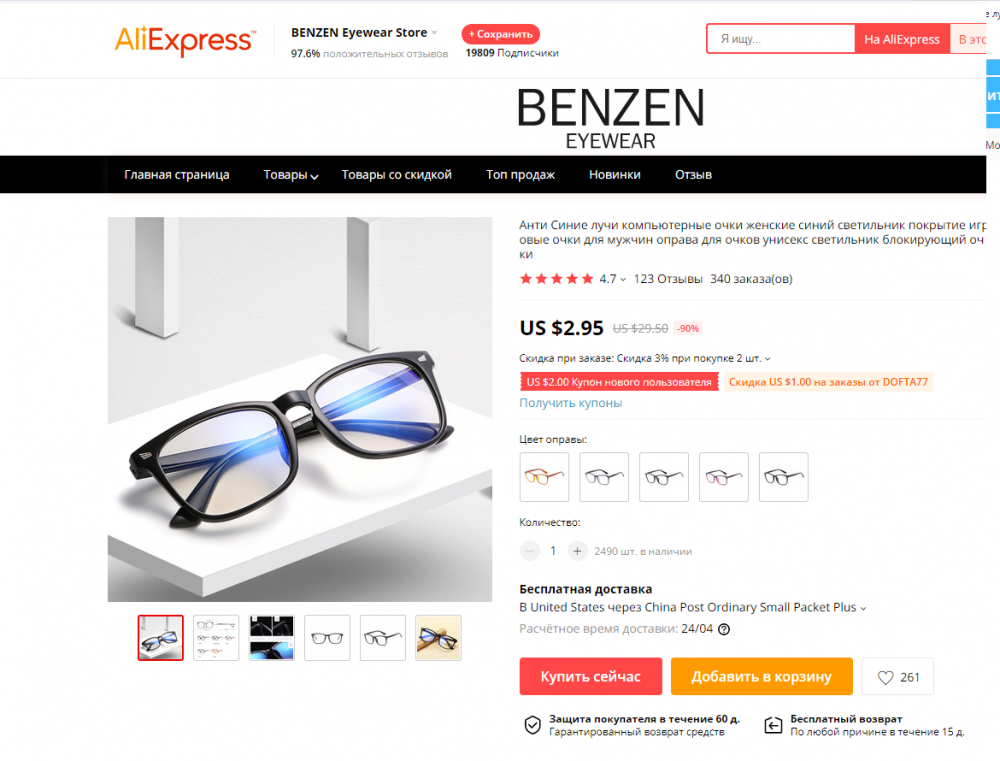Expand the BENZEN Eyewear Store dropdown arrow
The height and width of the screenshot is (761, 1000).
[434, 33]
